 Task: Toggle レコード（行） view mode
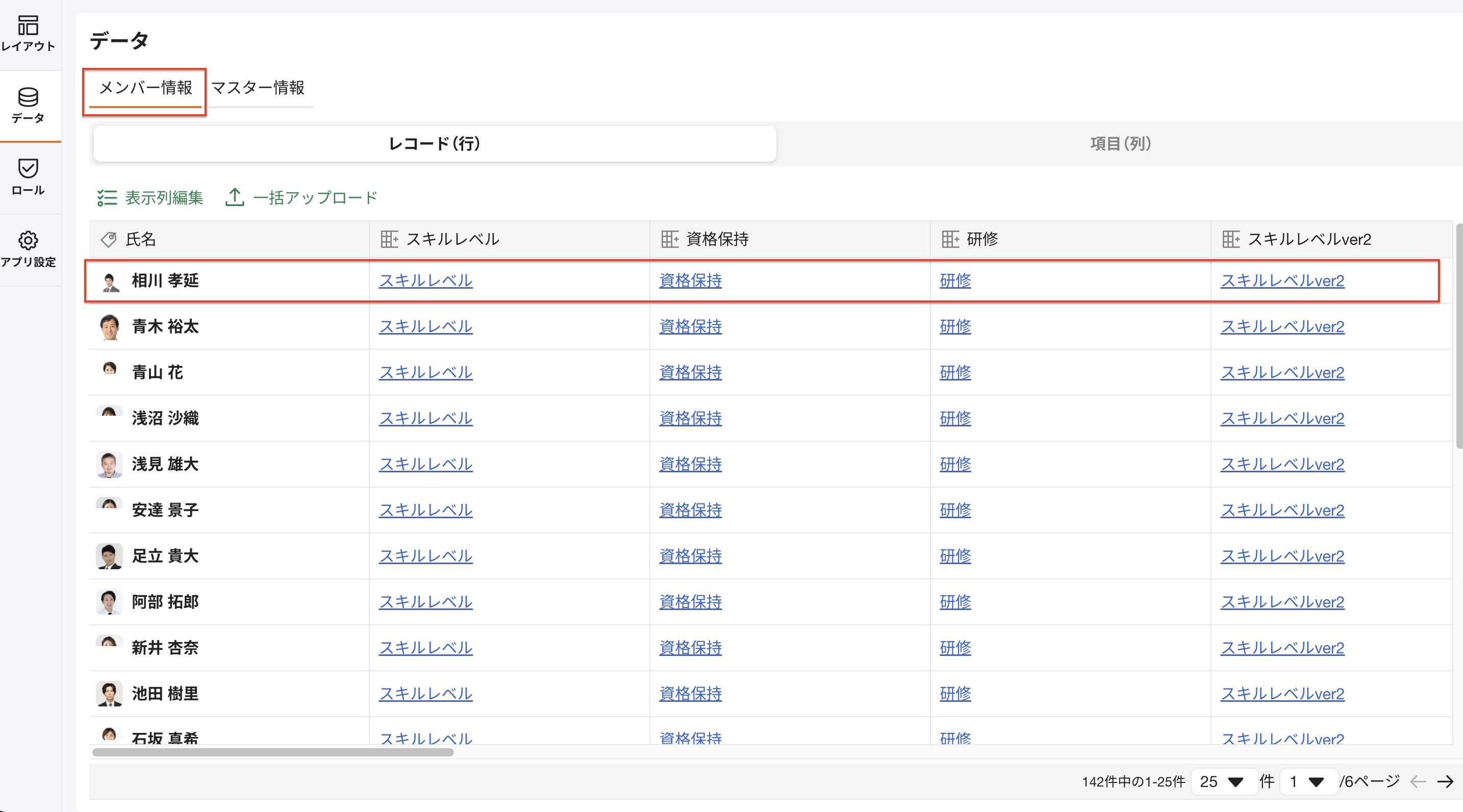(x=435, y=144)
